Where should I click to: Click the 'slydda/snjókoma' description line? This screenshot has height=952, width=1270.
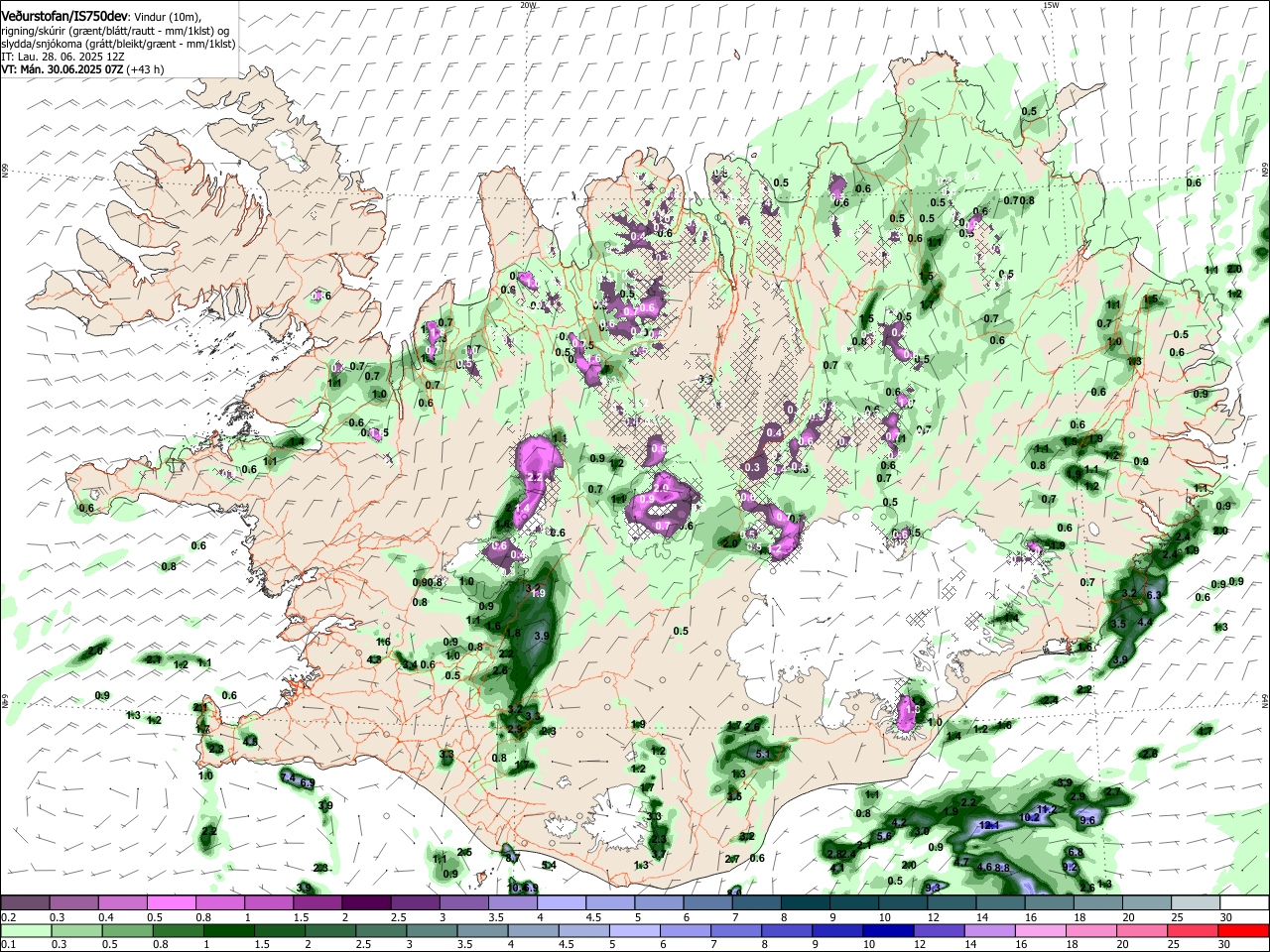[x=118, y=45]
